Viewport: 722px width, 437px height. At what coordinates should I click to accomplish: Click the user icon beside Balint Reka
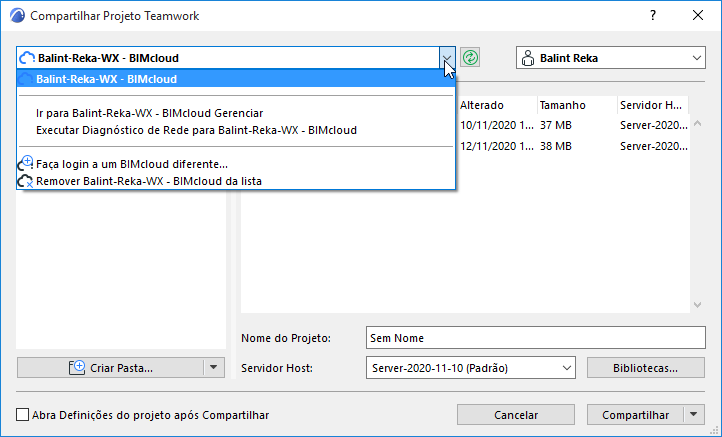[x=528, y=58]
